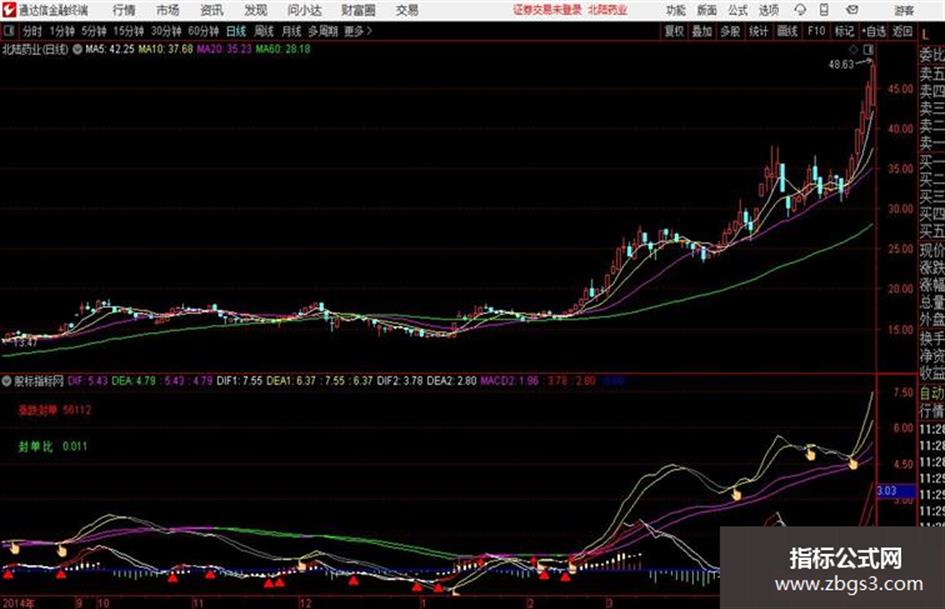945x609 pixels.
Task: Click the DEA1: 6.37 indicator value
Action: pyautogui.click(x=291, y=381)
